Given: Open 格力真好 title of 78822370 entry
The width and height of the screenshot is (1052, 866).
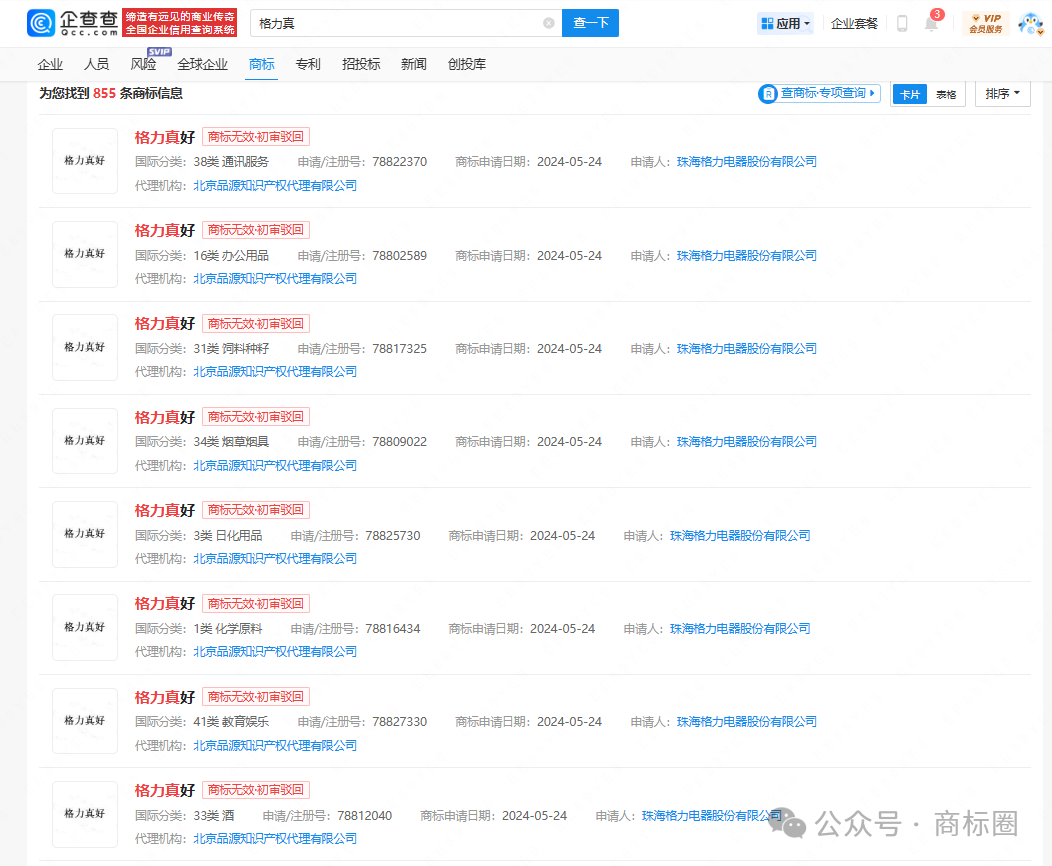Looking at the screenshot, I should [x=164, y=138].
